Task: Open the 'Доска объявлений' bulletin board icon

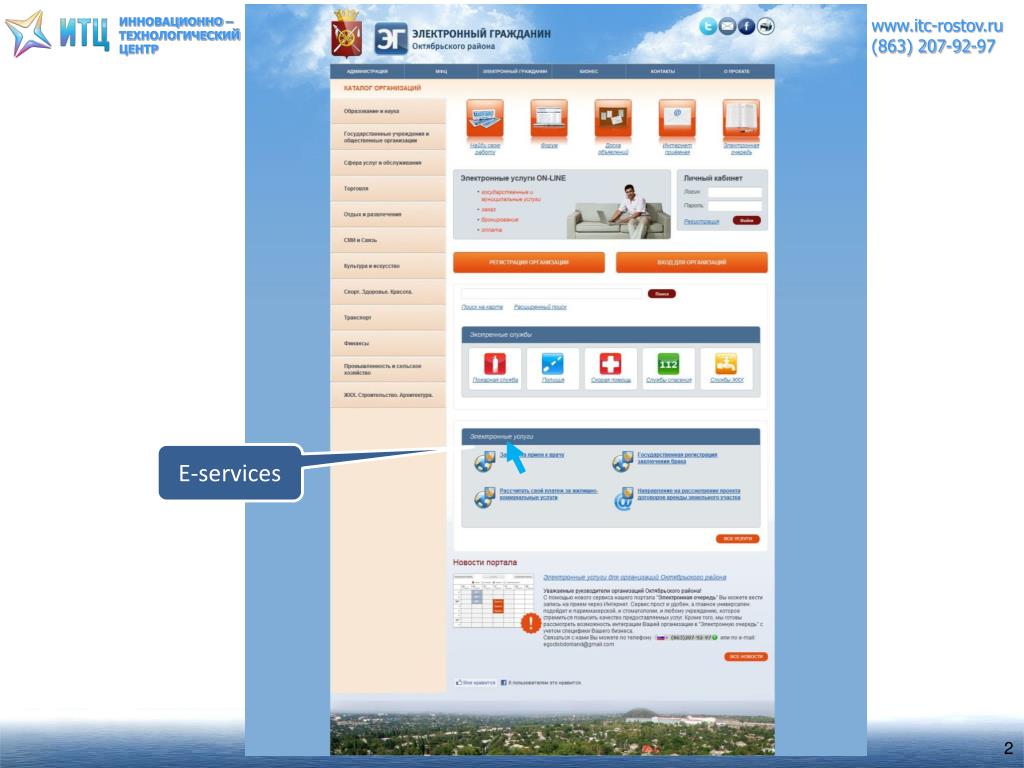Action: pos(613,119)
